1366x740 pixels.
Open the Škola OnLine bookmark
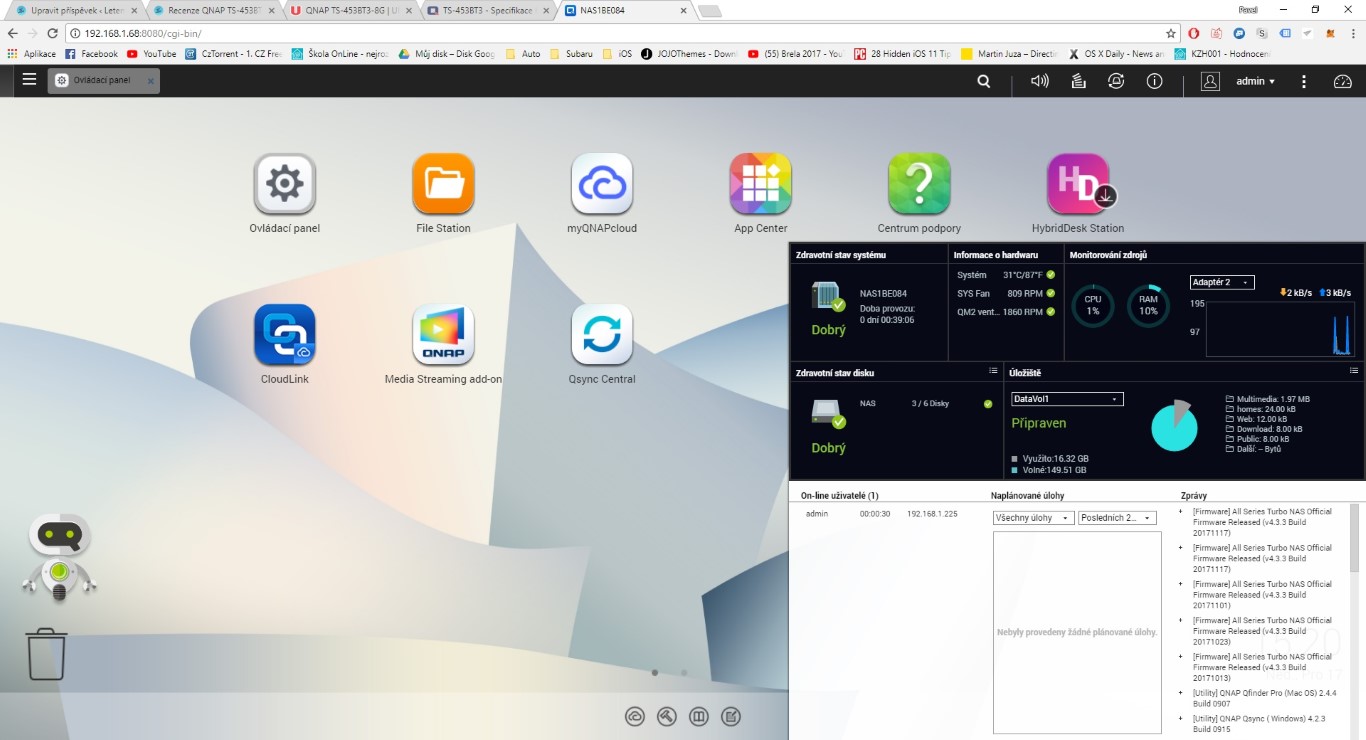(x=341, y=54)
